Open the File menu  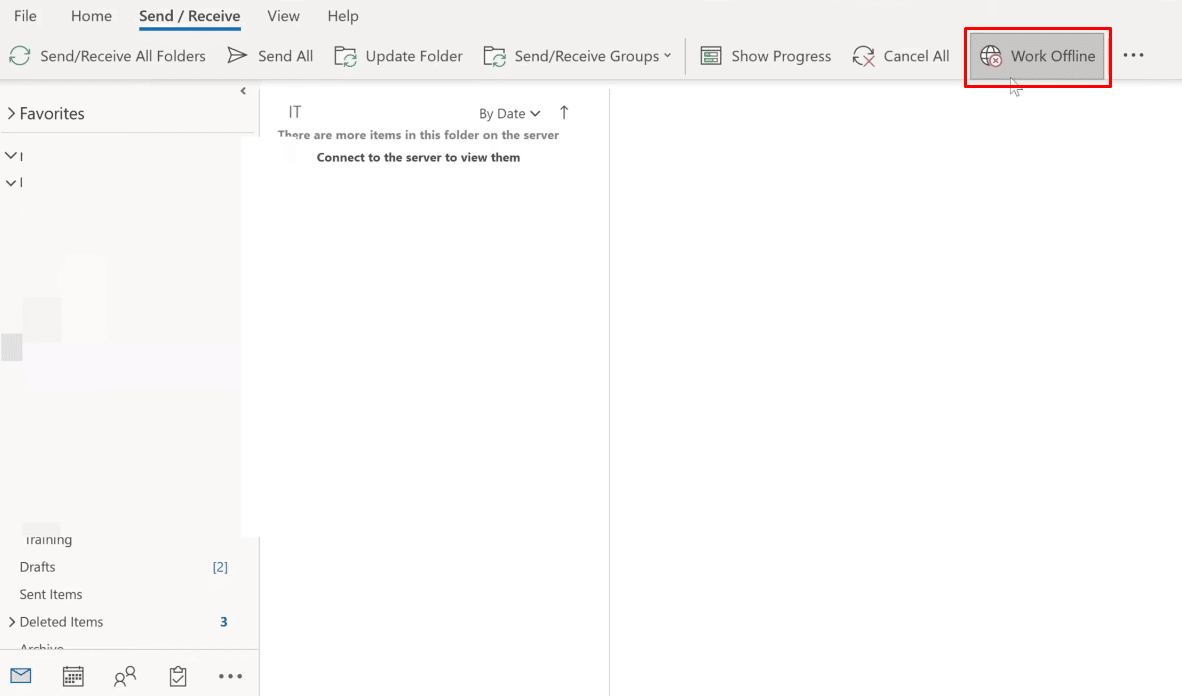[x=25, y=16]
